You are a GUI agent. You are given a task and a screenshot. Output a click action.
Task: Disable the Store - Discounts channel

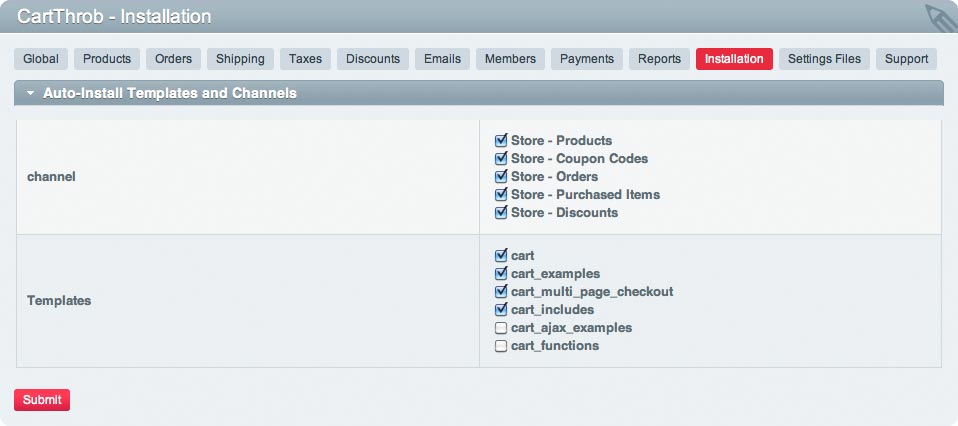(x=501, y=213)
